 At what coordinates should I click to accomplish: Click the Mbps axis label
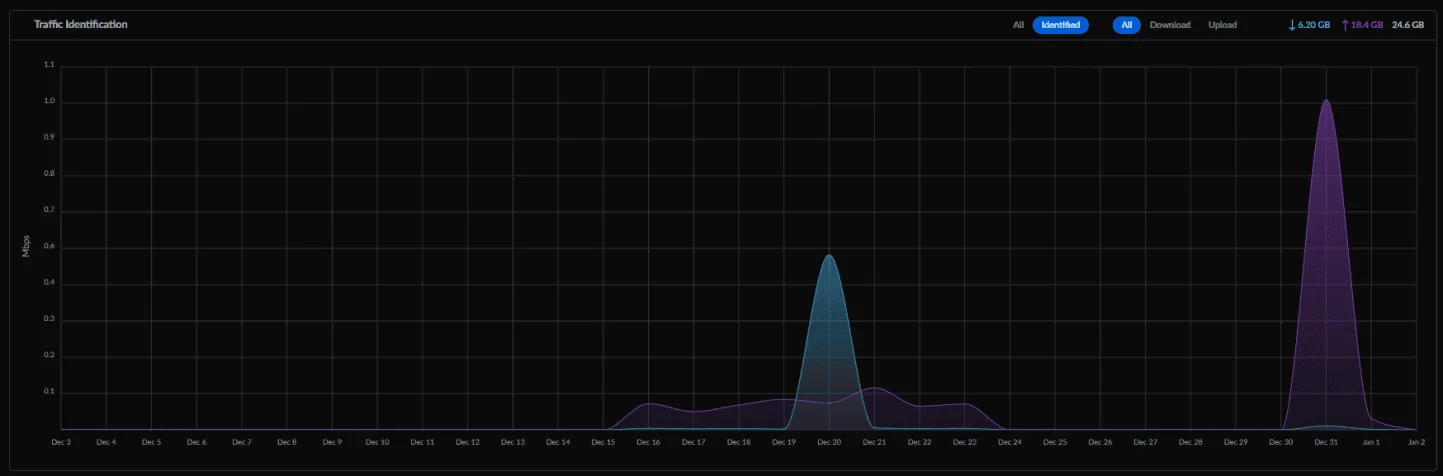point(27,246)
